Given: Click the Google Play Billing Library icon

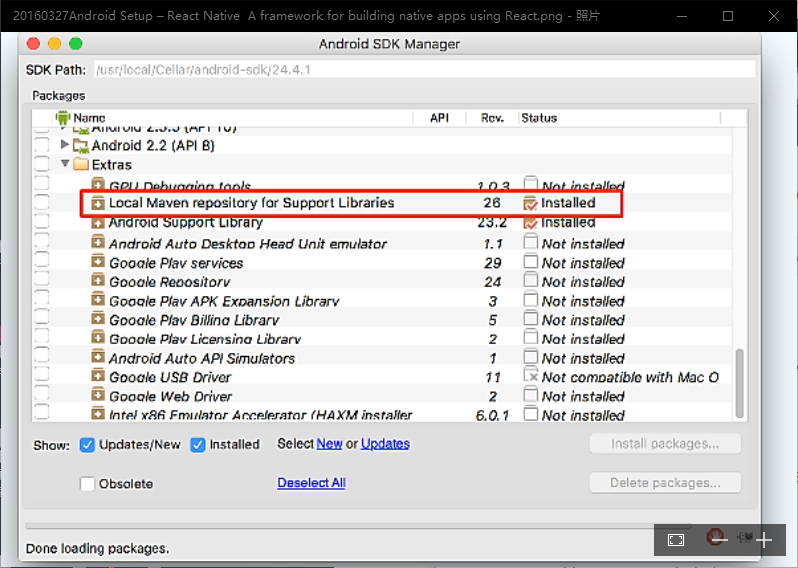Looking at the screenshot, I should pyautogui.click(x=98, y=318).
